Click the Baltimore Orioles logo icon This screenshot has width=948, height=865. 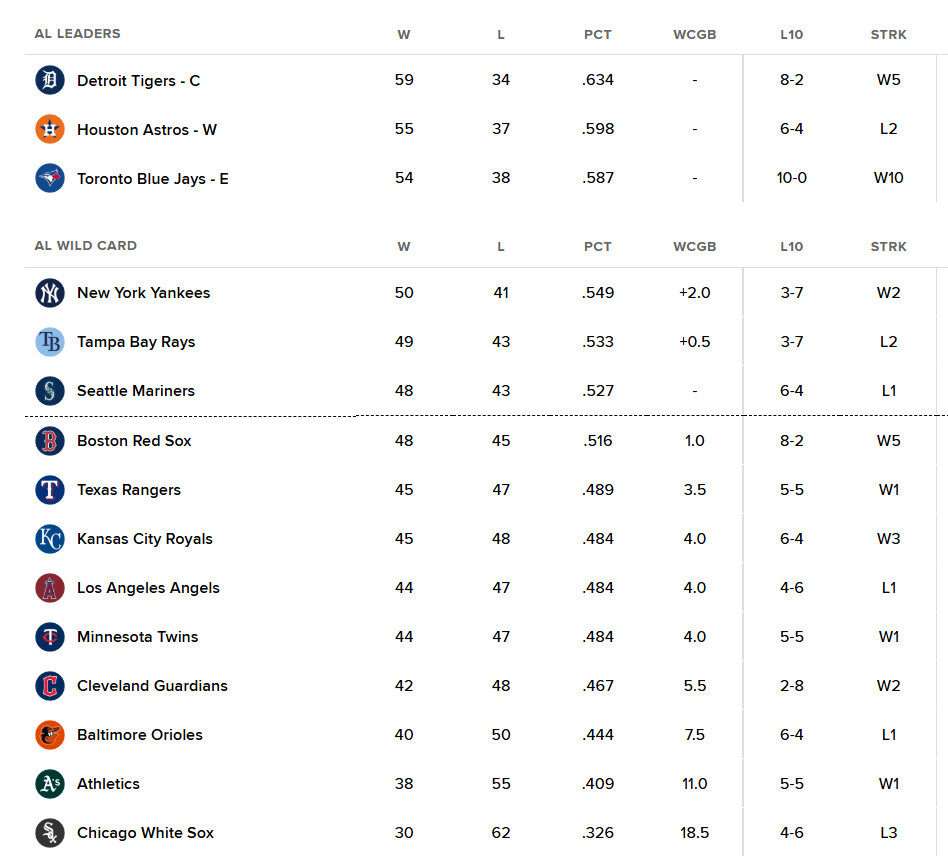click(50, 734)
